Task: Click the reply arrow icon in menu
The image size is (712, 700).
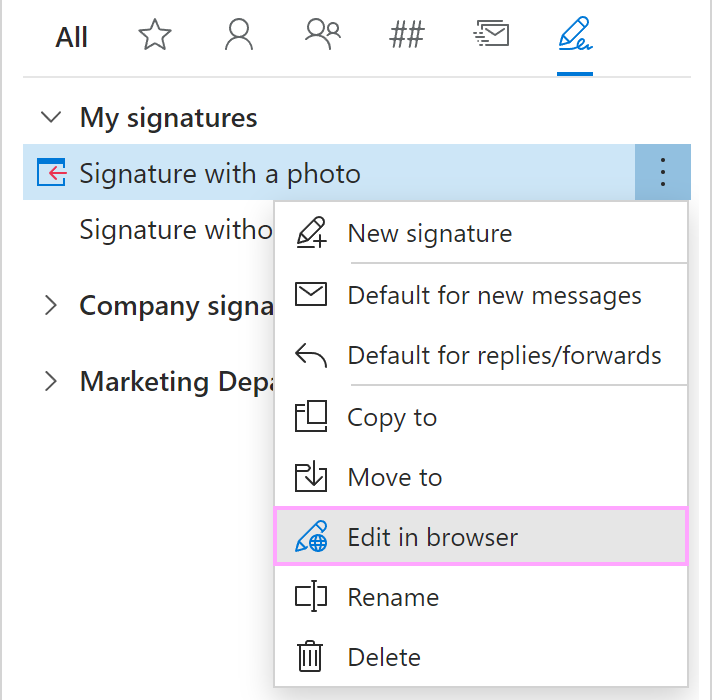Action: [x=311, y=355]
